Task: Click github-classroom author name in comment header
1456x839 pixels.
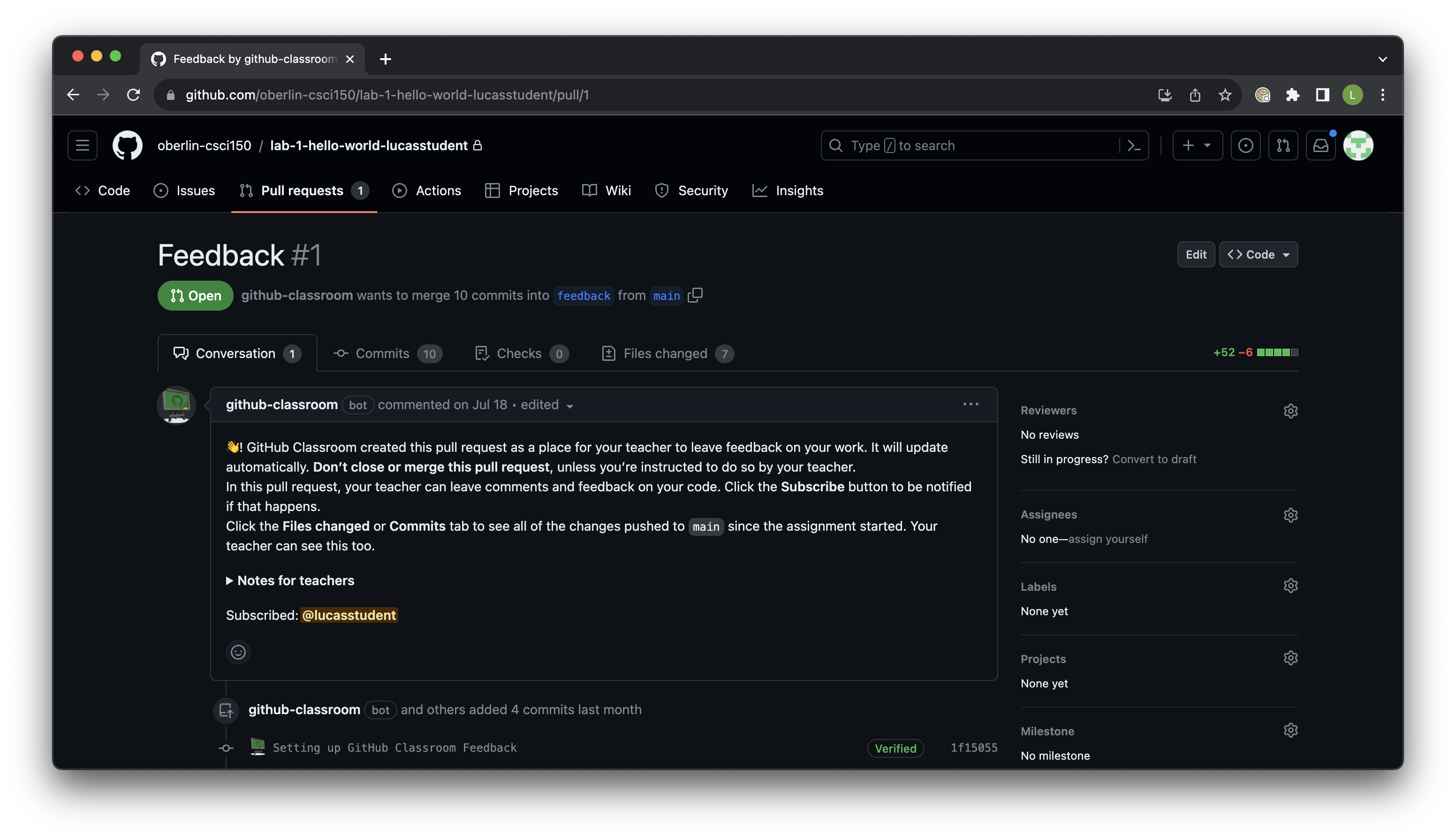Action: pos(281,404)
